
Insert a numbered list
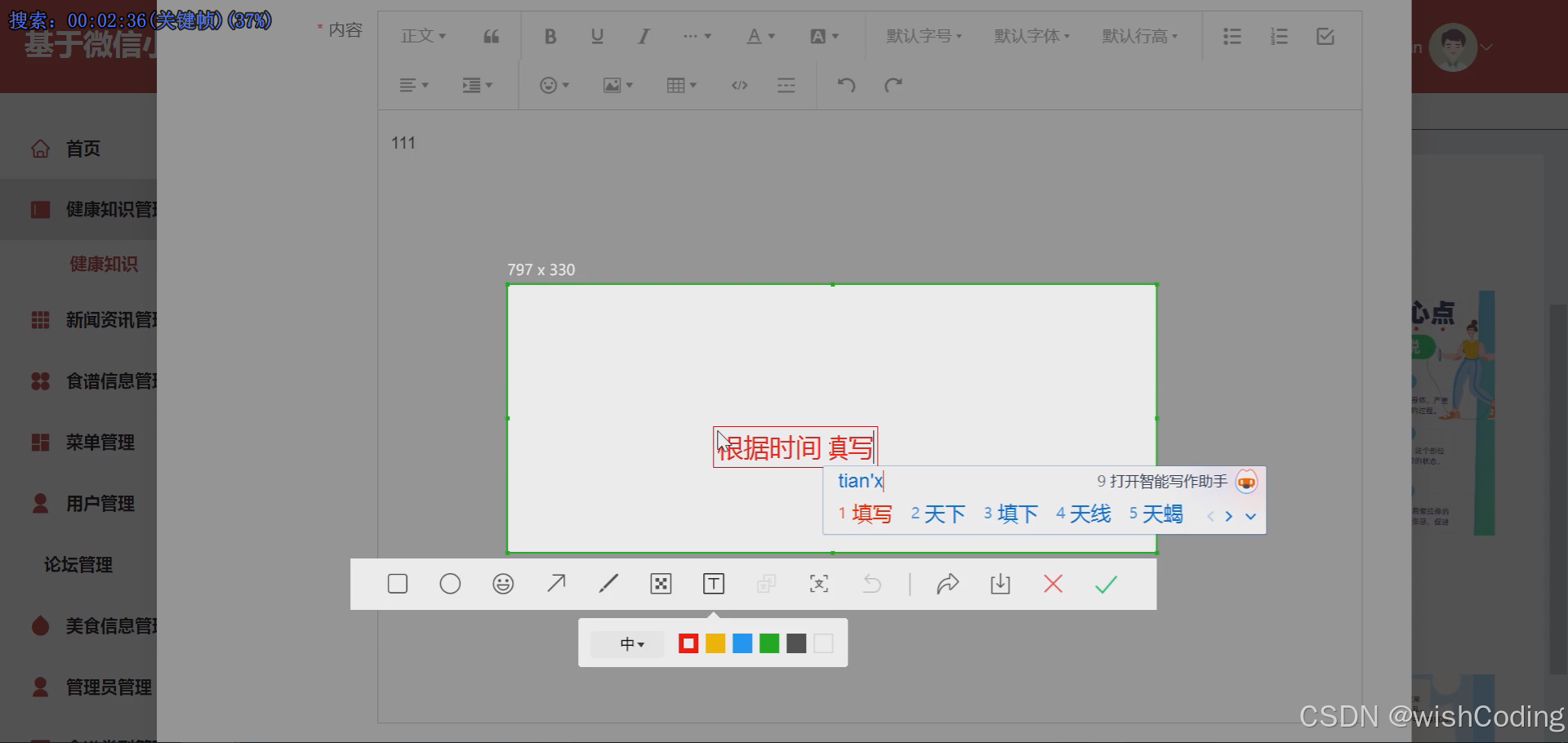[1279, 36]
